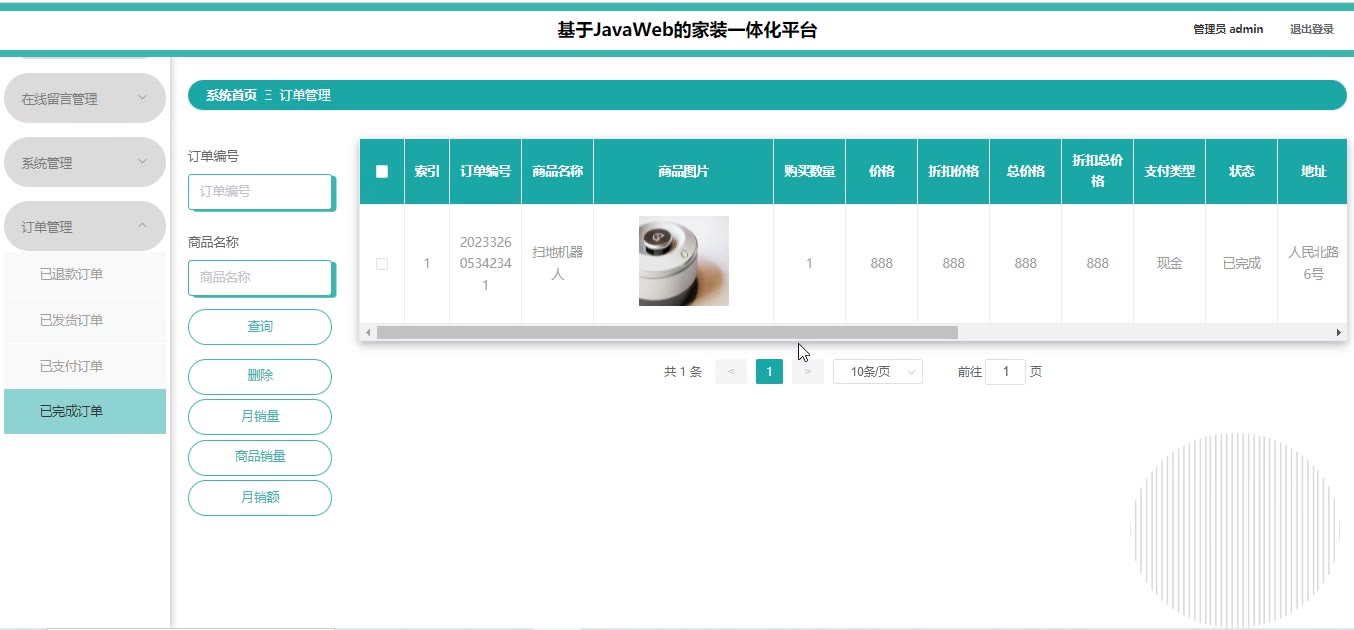The height and width of the screenshot is (630, 1354).
Task: Expand the 系统管理 sidebar menu
Action: 85,161
